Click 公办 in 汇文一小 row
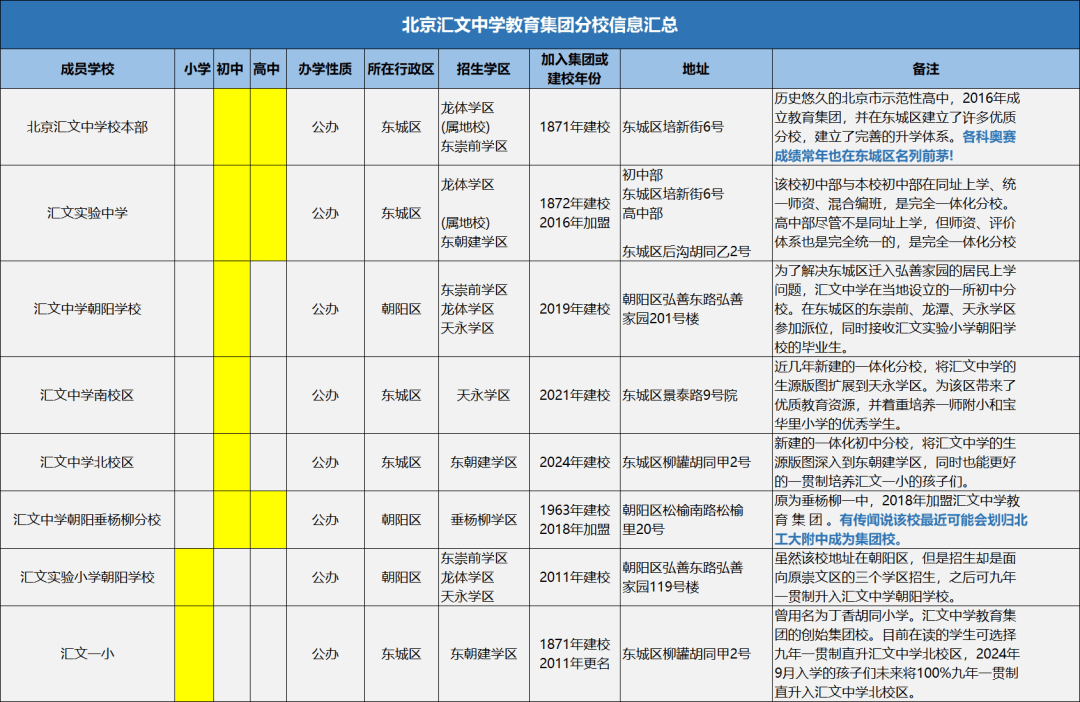The image size is (1080, 702). [x=325, y=654]
